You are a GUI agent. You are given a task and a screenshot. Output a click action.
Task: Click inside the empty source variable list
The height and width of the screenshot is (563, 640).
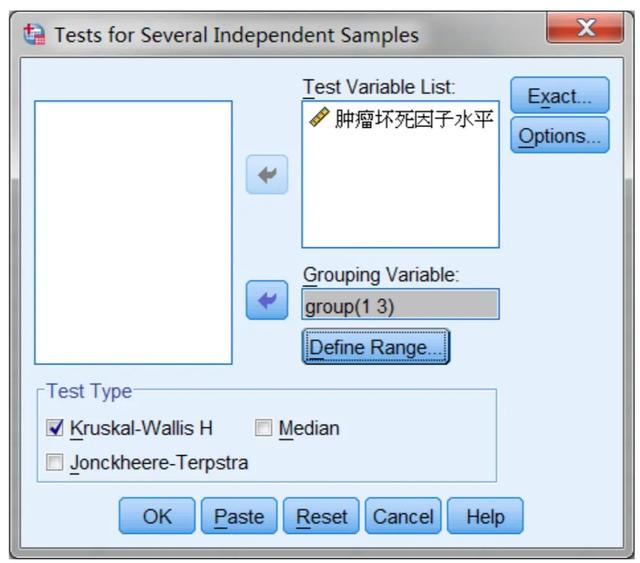tap(133, 232)
